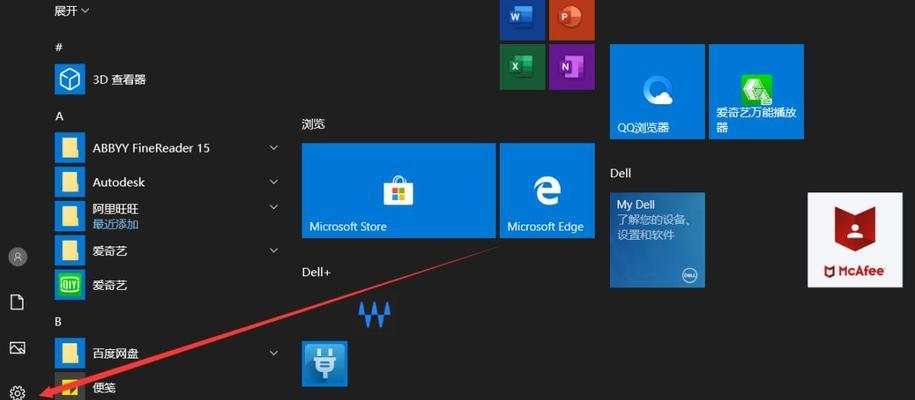Open Settings gear in the sidebar
This screenshot has width=915, height=400.
(x=18, y=393)
